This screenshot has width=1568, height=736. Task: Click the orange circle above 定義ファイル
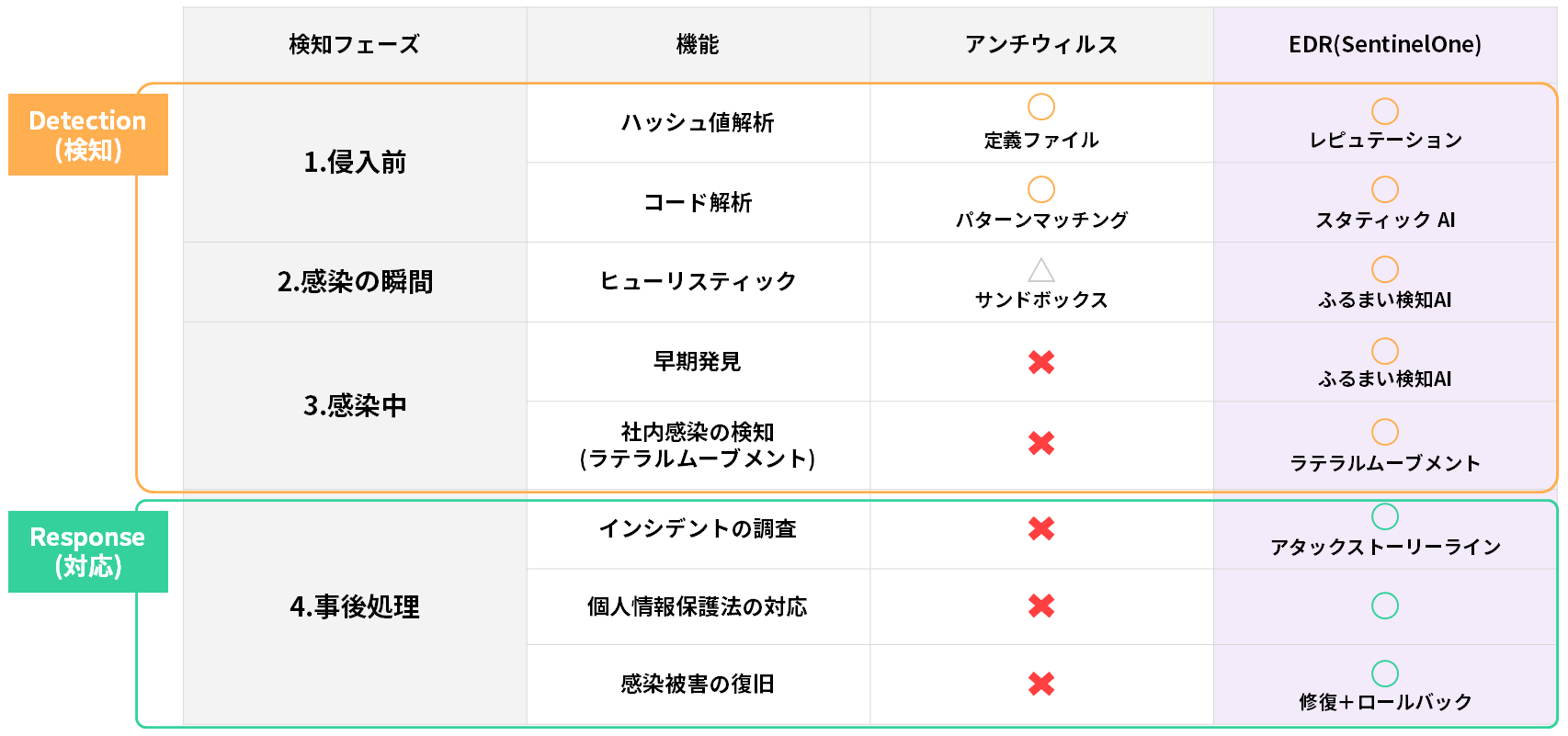[x=1041, y=107]
